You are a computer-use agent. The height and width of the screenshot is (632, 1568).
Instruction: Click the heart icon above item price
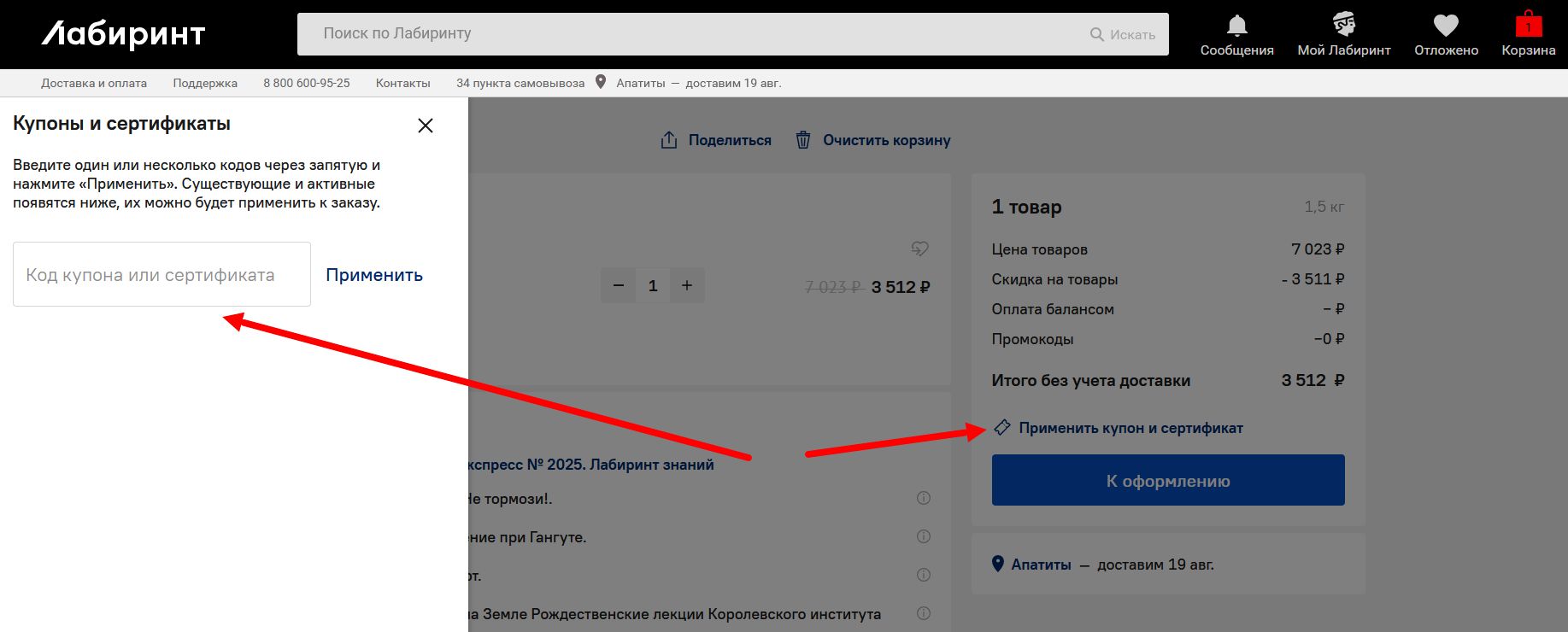tap(919, 249)
